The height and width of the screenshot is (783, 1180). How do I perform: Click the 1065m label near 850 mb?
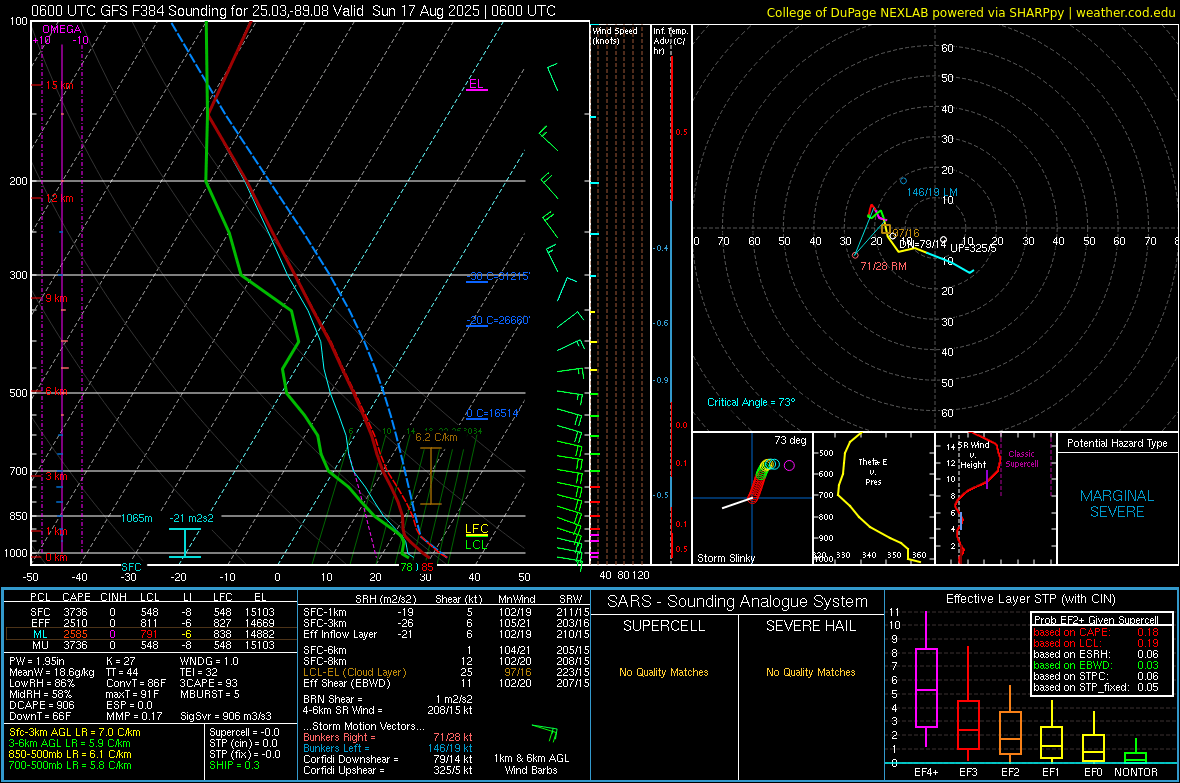tap(137, 518)
